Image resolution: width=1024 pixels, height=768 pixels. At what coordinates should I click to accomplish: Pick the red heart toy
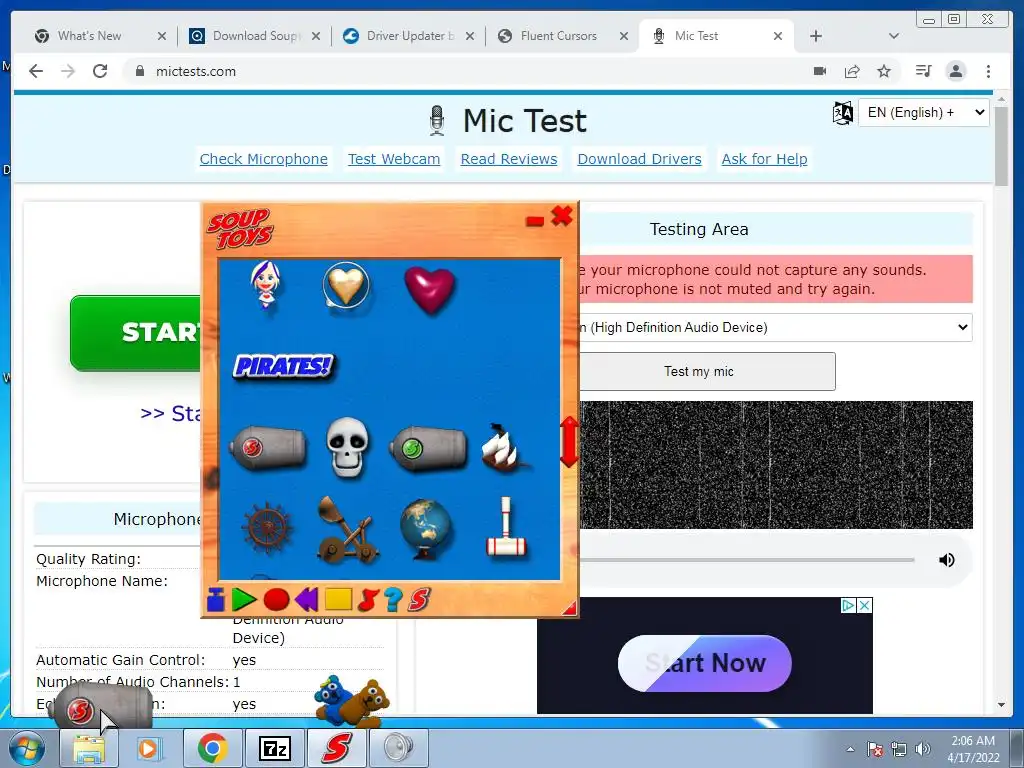tap(429, 289)
